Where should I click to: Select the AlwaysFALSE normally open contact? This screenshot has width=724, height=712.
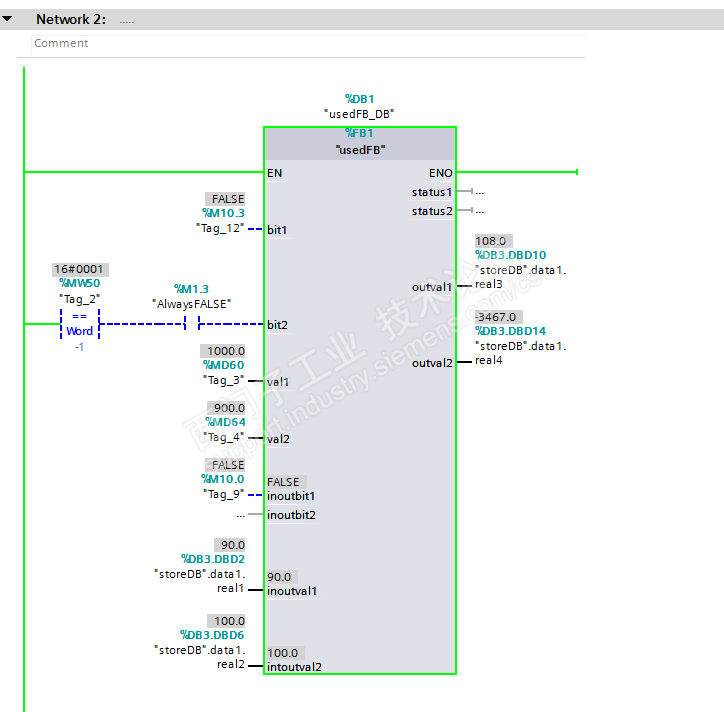(x=192, y=323)
